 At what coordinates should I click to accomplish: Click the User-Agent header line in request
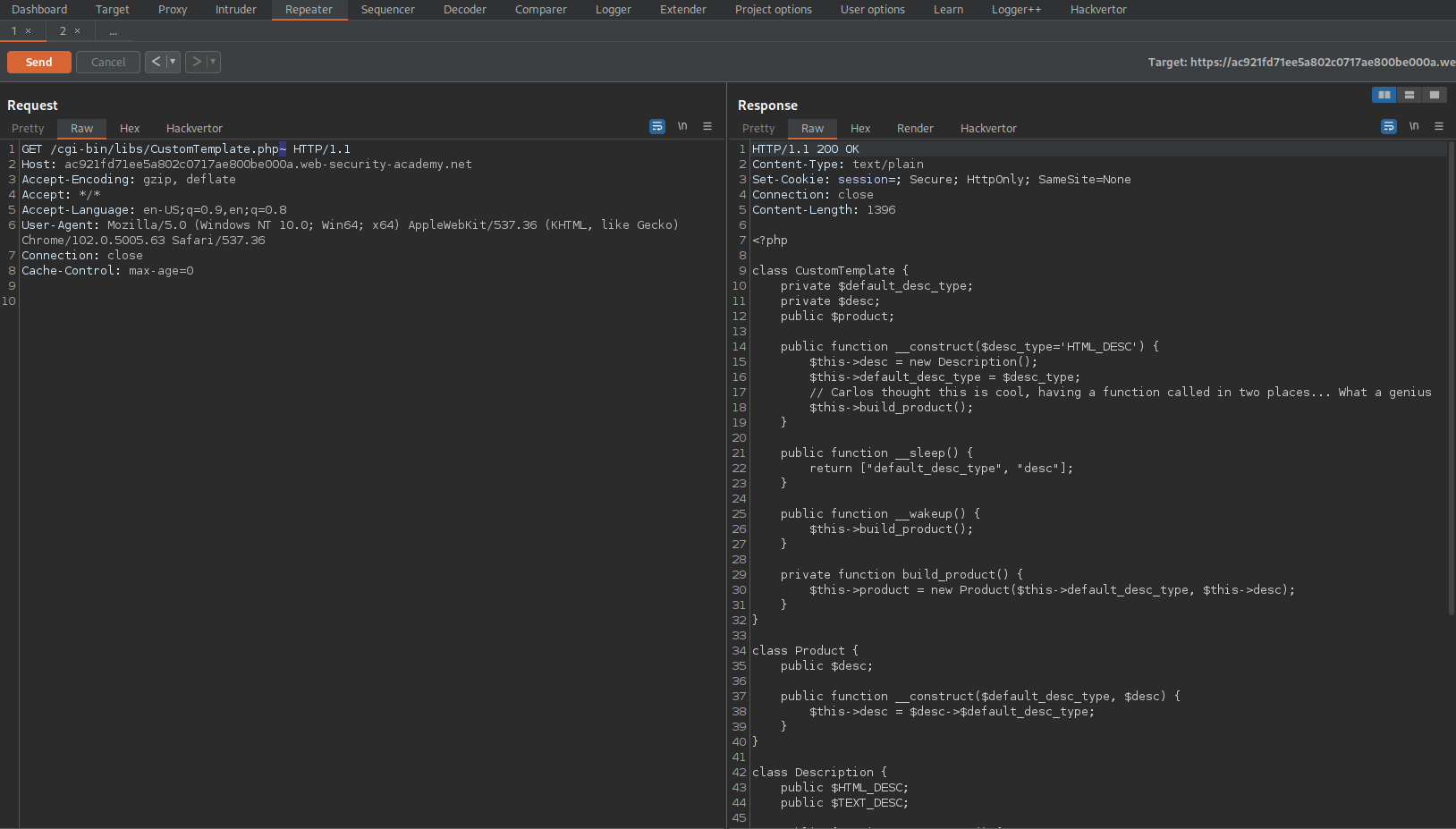[350, 233]
